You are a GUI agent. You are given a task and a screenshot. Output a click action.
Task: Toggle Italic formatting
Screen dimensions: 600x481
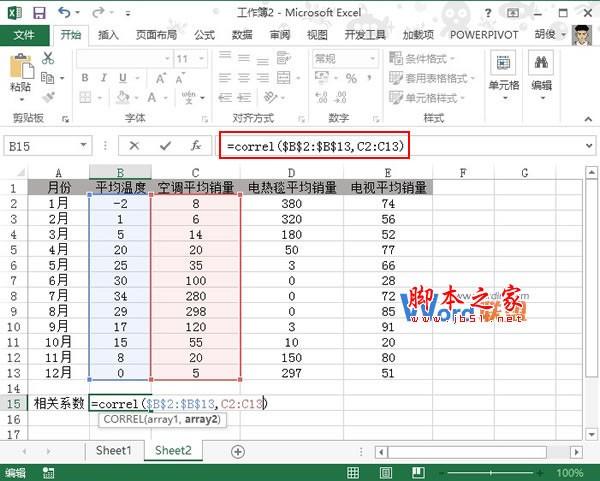click(x=103, y=78)
